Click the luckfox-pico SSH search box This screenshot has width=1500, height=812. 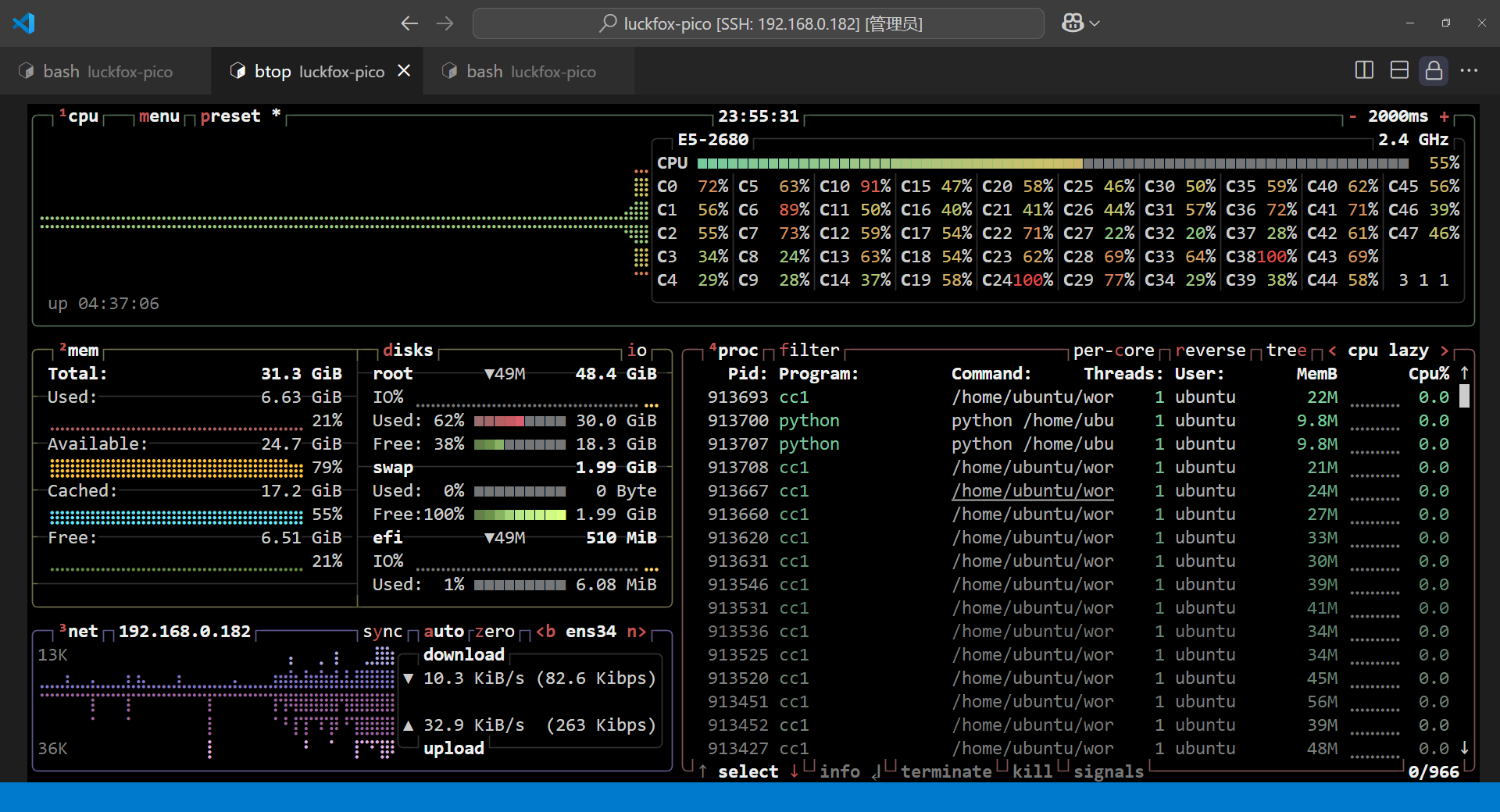pos(758,23)
